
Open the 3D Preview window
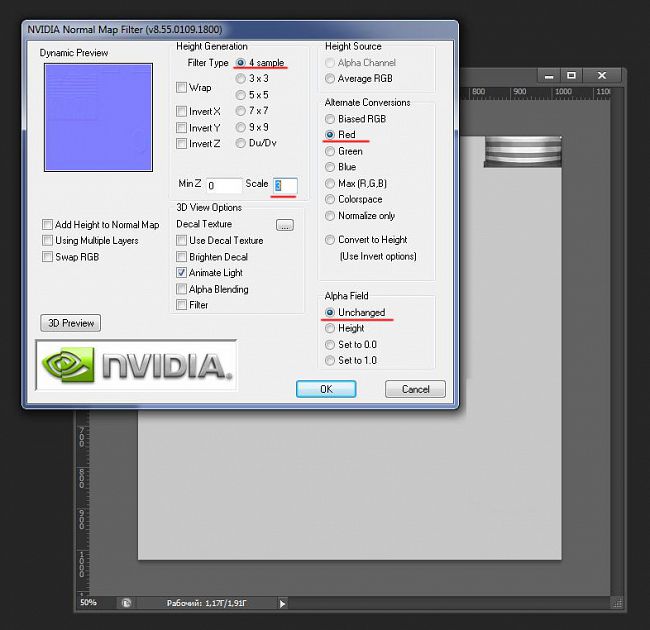[70, 323]
